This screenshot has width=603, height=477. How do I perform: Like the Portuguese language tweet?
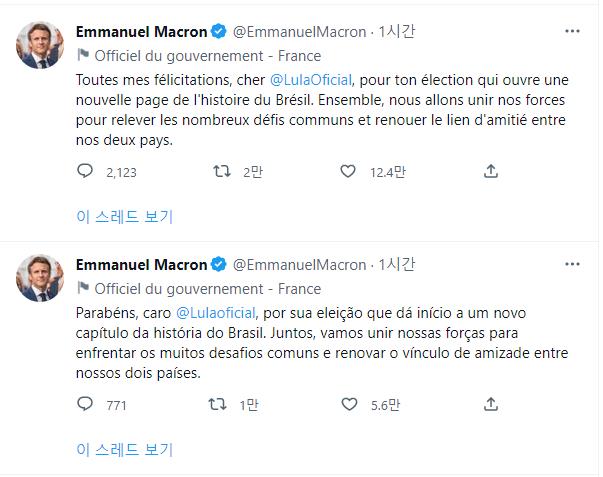pos(349,404)
